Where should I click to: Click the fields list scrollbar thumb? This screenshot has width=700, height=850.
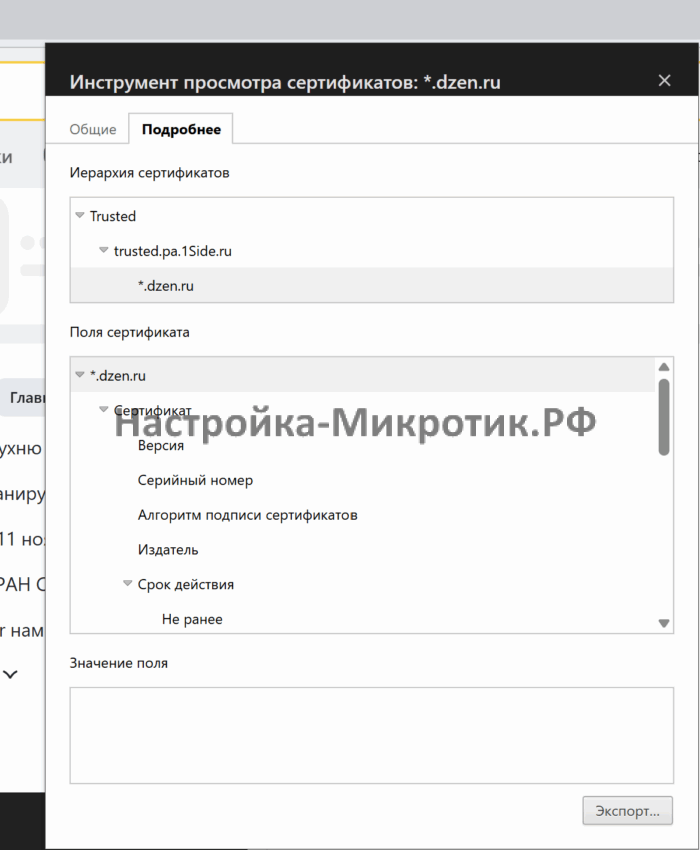click(664, 417)
